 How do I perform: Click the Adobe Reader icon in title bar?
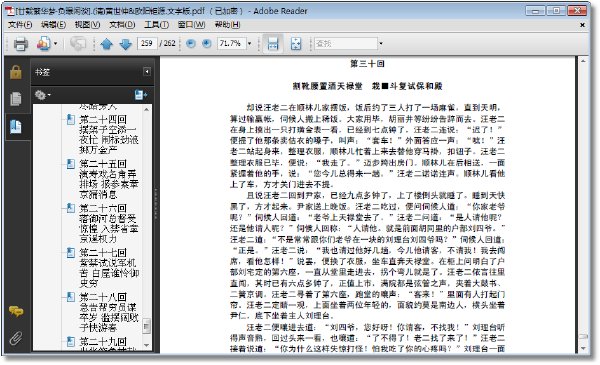[x=10, y=11]
